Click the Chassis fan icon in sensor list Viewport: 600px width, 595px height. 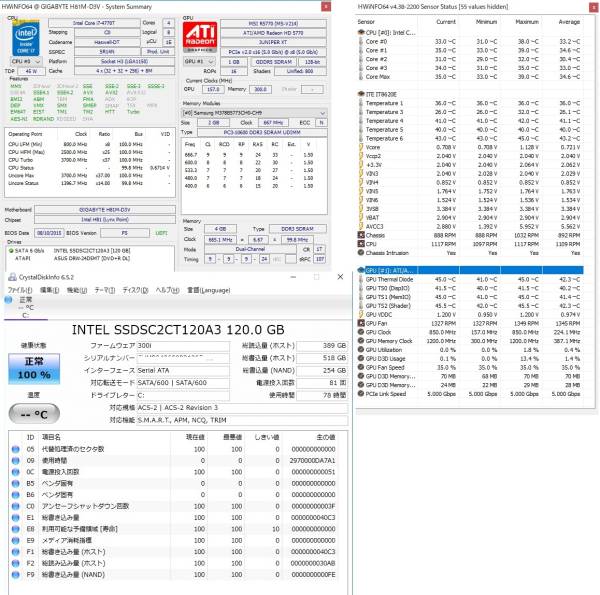pyautogui.click(x=360, y=235)
